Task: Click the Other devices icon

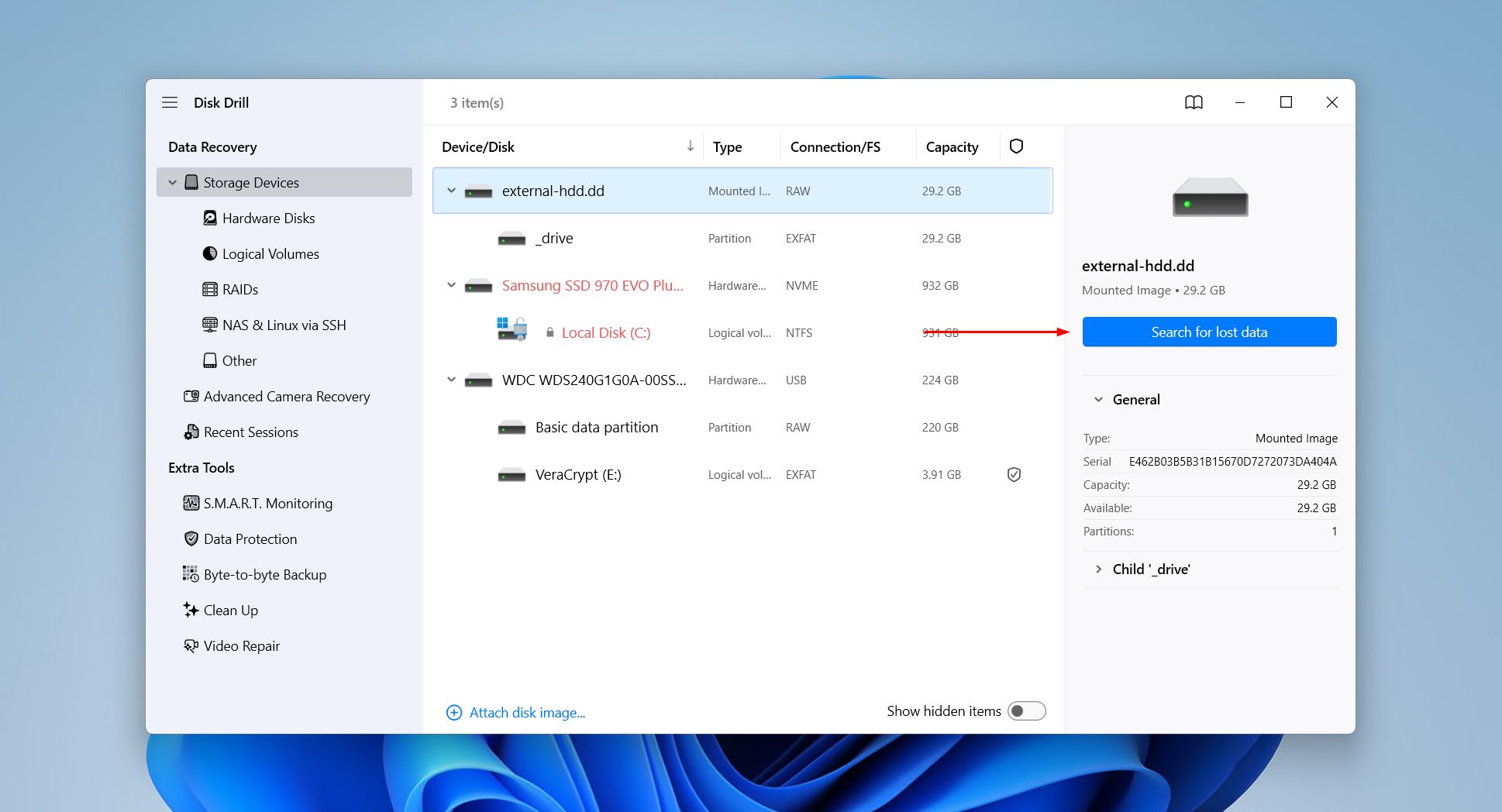Action: coord(210,361)
